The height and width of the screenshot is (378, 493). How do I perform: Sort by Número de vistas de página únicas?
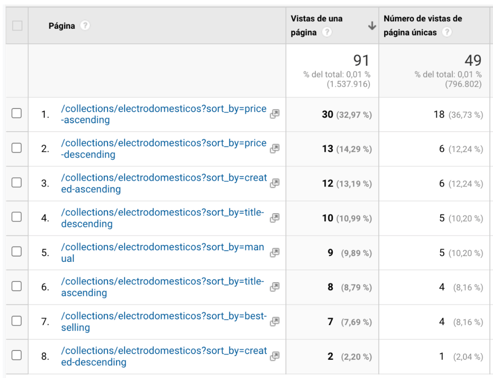coord(423,25)
